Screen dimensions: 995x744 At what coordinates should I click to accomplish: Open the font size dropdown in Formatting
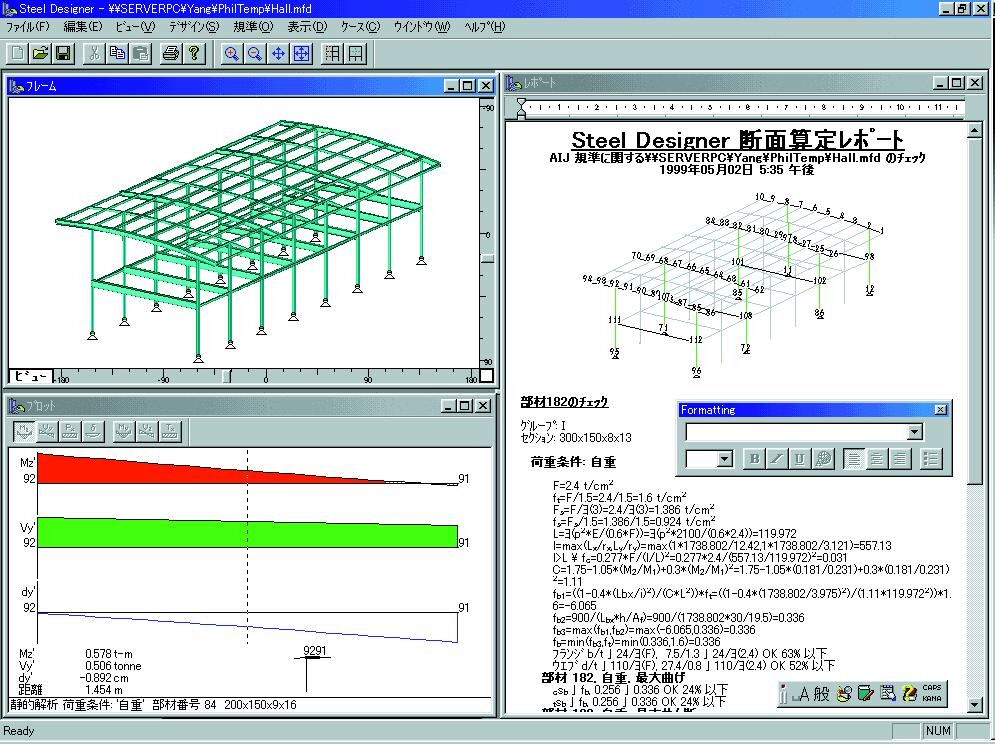(x=725, y=459)
